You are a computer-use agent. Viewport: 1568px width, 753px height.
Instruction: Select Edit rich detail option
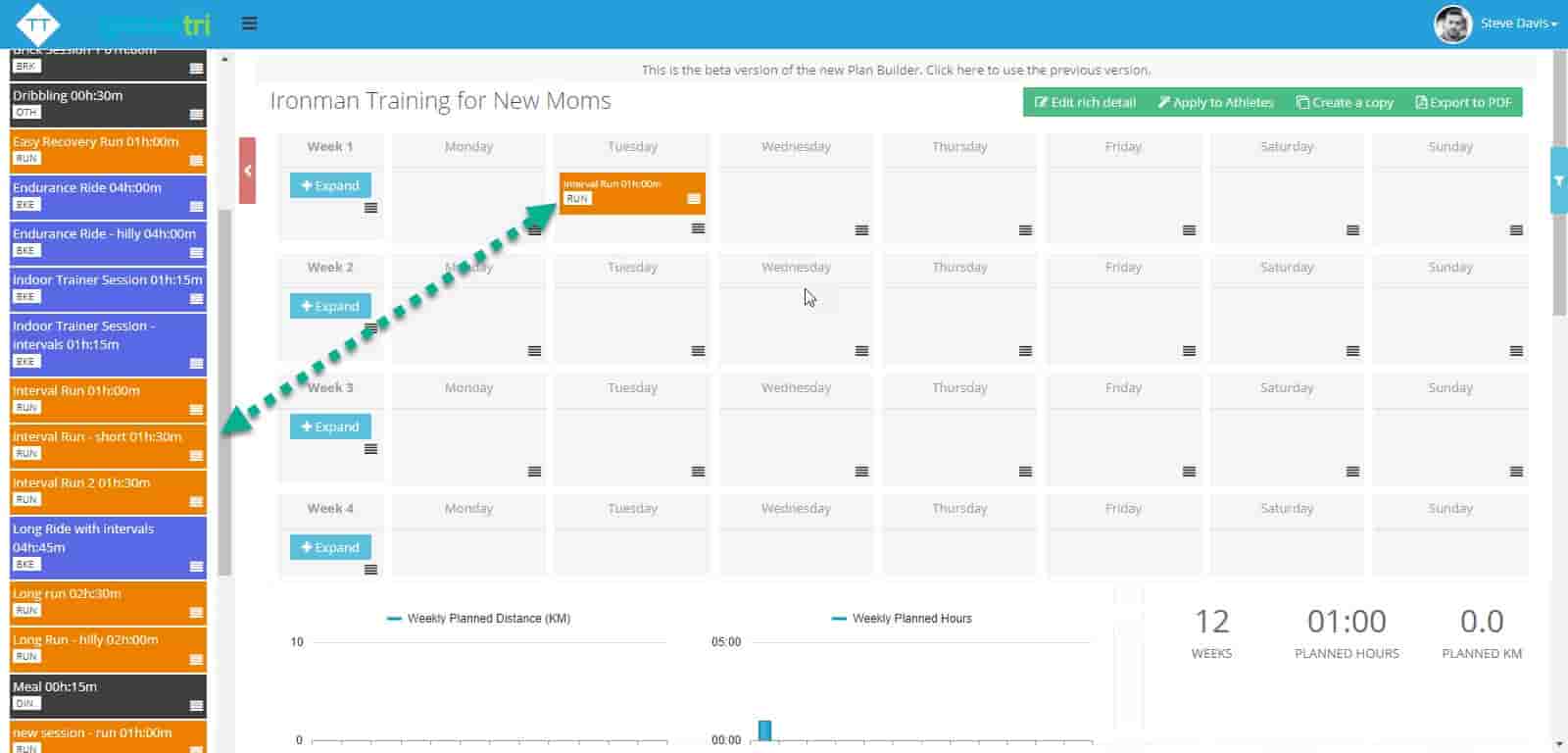coord(1085,102)
